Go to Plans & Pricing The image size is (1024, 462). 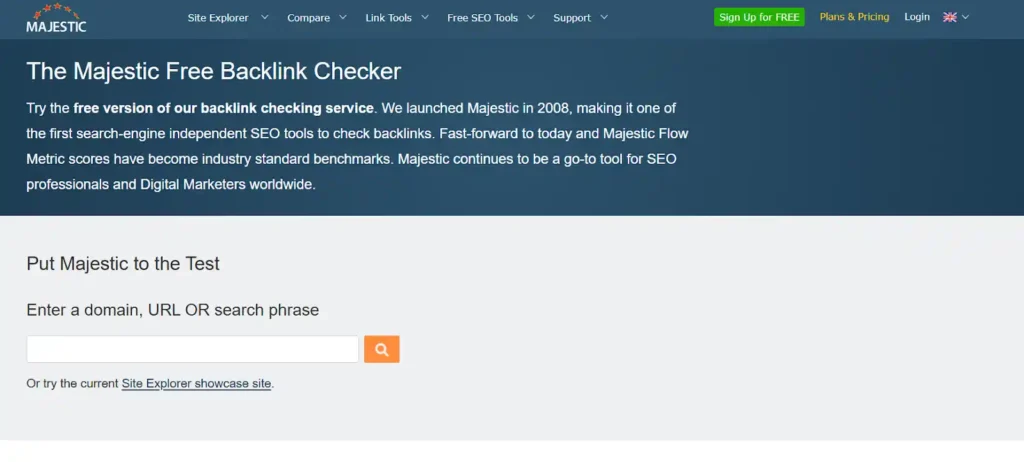click(x=854, y=17)
